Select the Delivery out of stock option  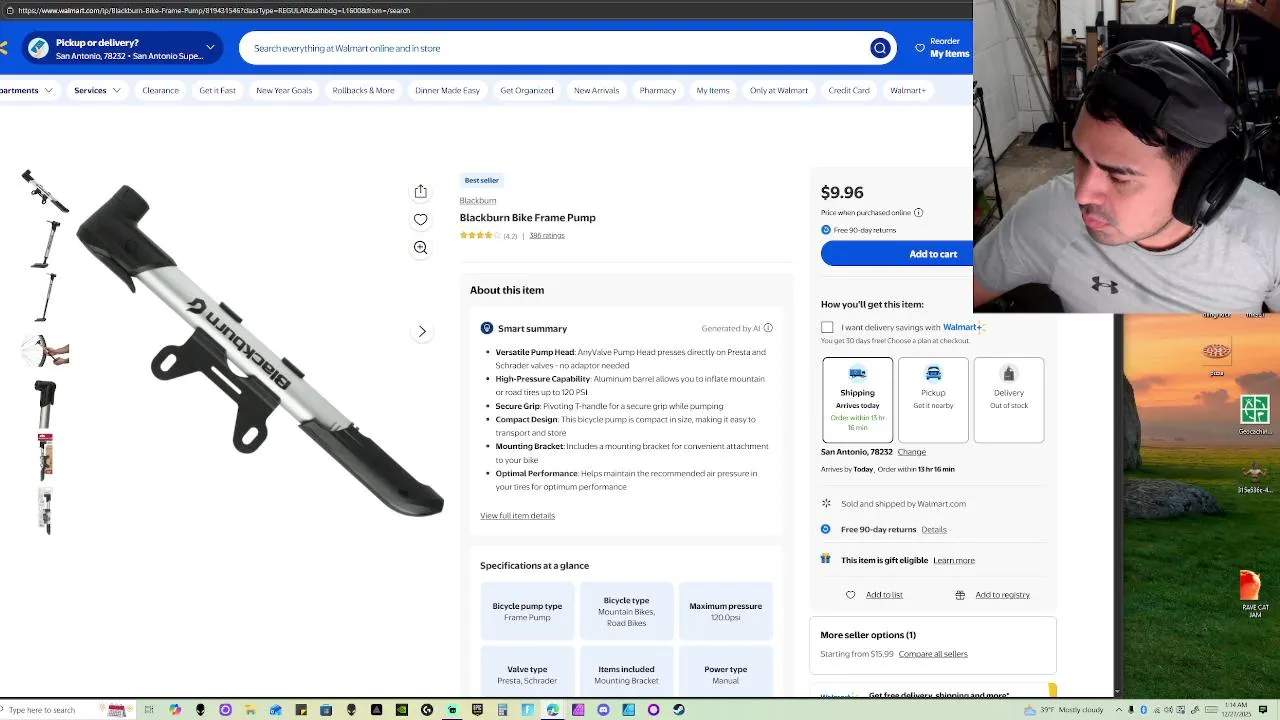pos(1009,400)
